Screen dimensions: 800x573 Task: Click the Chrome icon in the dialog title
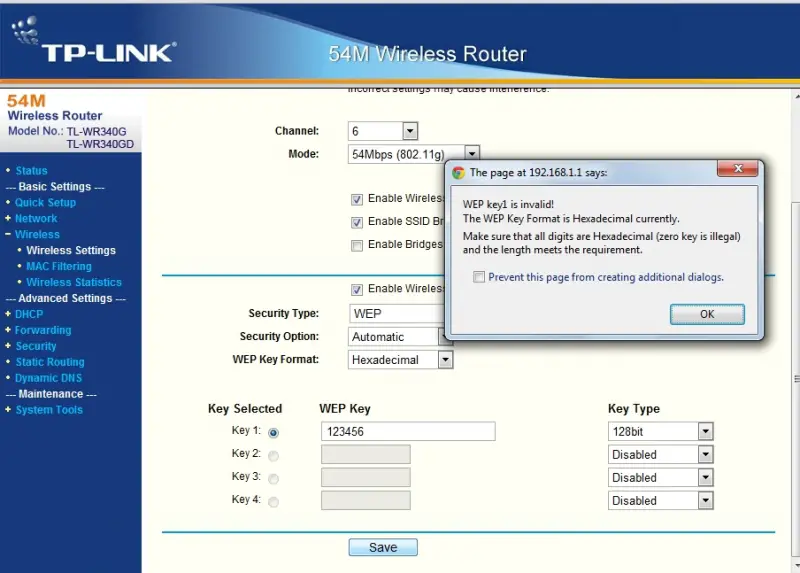pyautogui.click(x=458, y=173)
